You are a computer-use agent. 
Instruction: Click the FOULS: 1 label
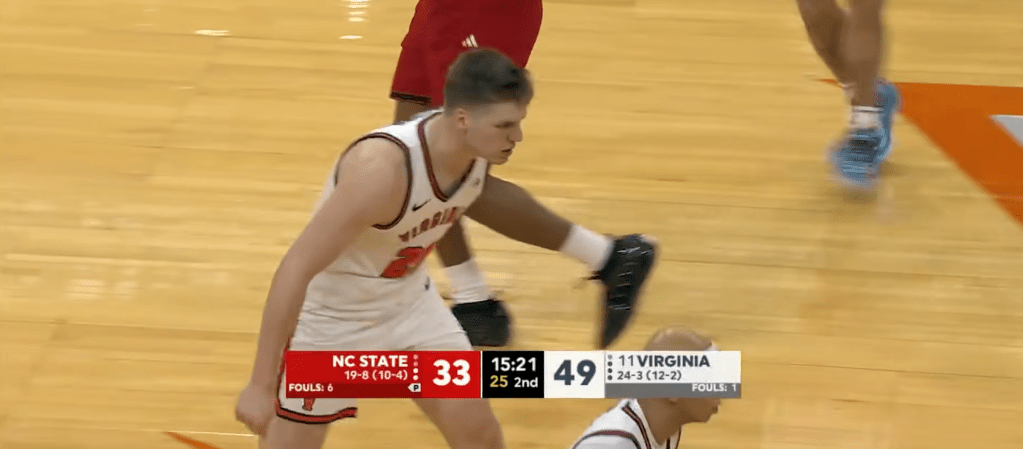(x=714, y=388)
